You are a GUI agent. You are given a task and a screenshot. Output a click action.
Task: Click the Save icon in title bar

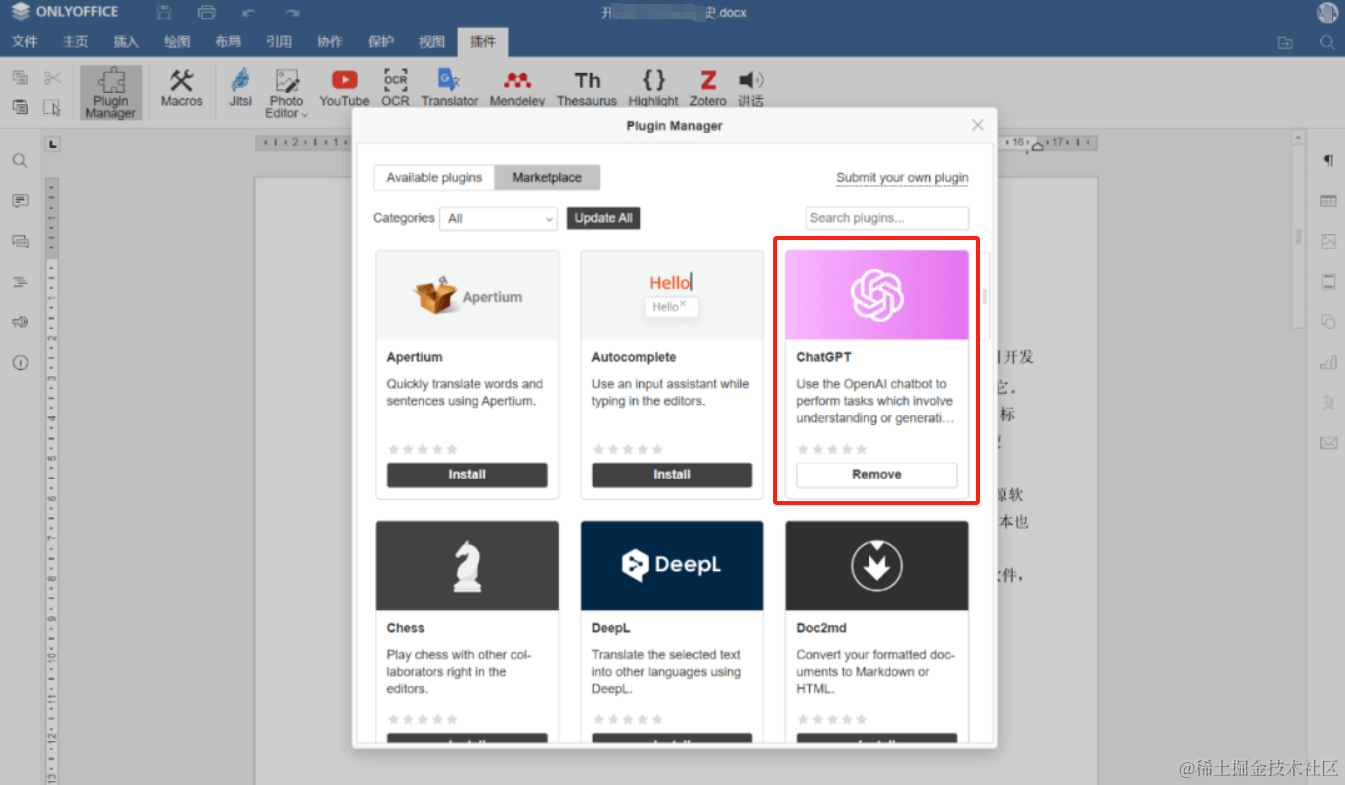[x=164, y=13]
